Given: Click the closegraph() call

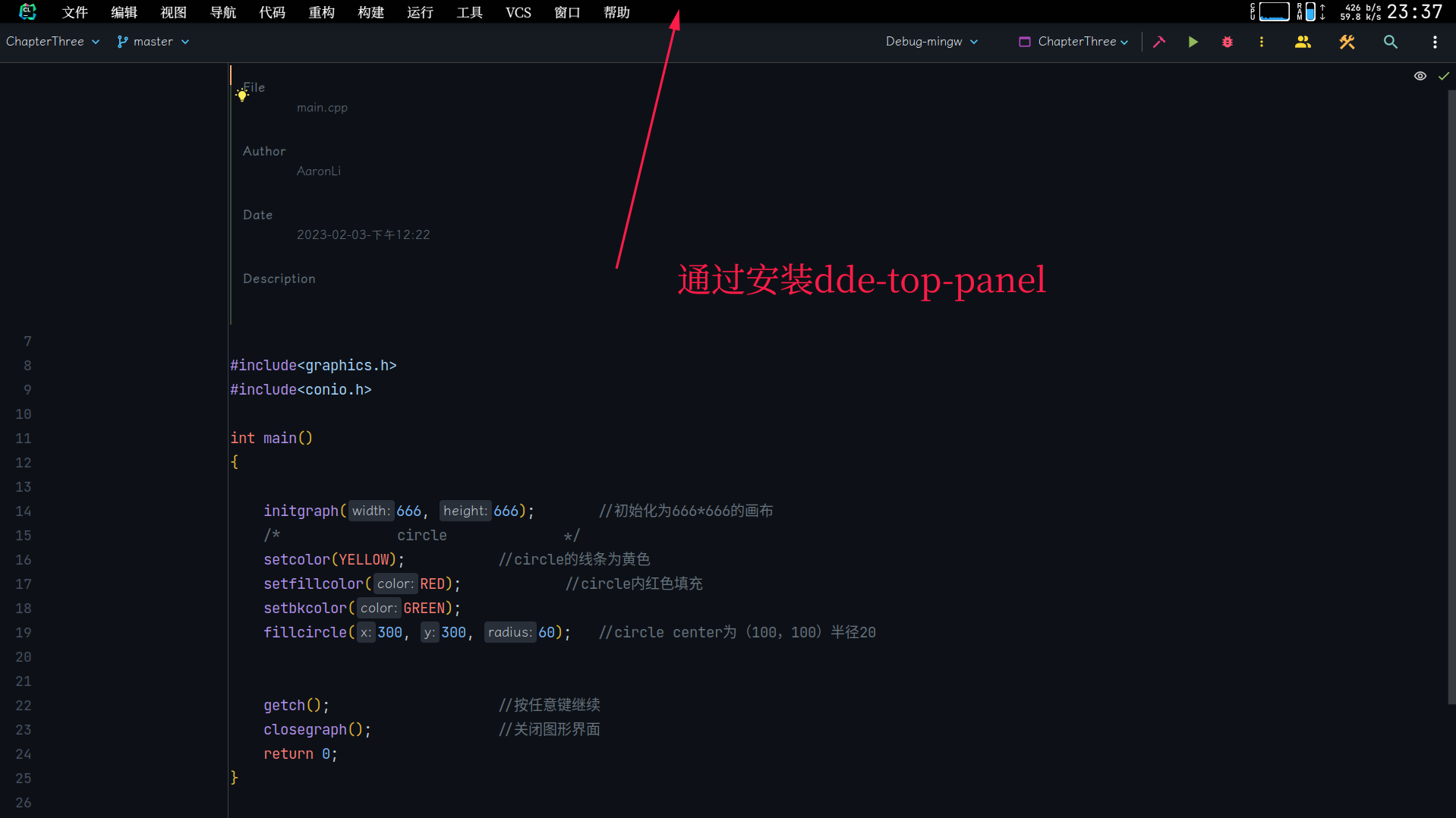Looking at the screenshot, I should tap(317, 729).
